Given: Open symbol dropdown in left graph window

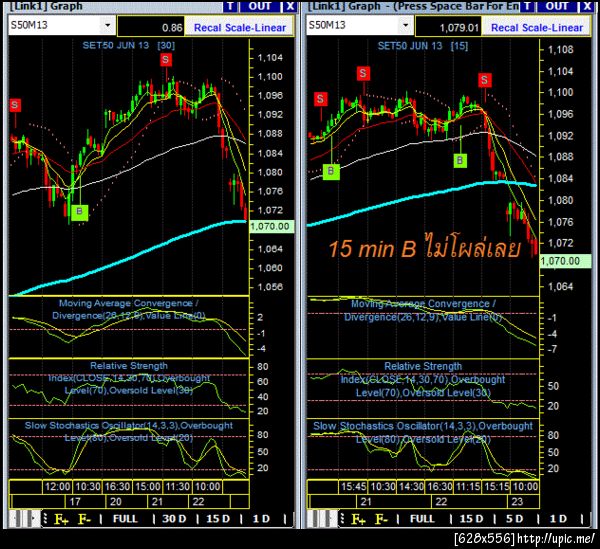Looking at the screenshot, I should pos(108,26).
